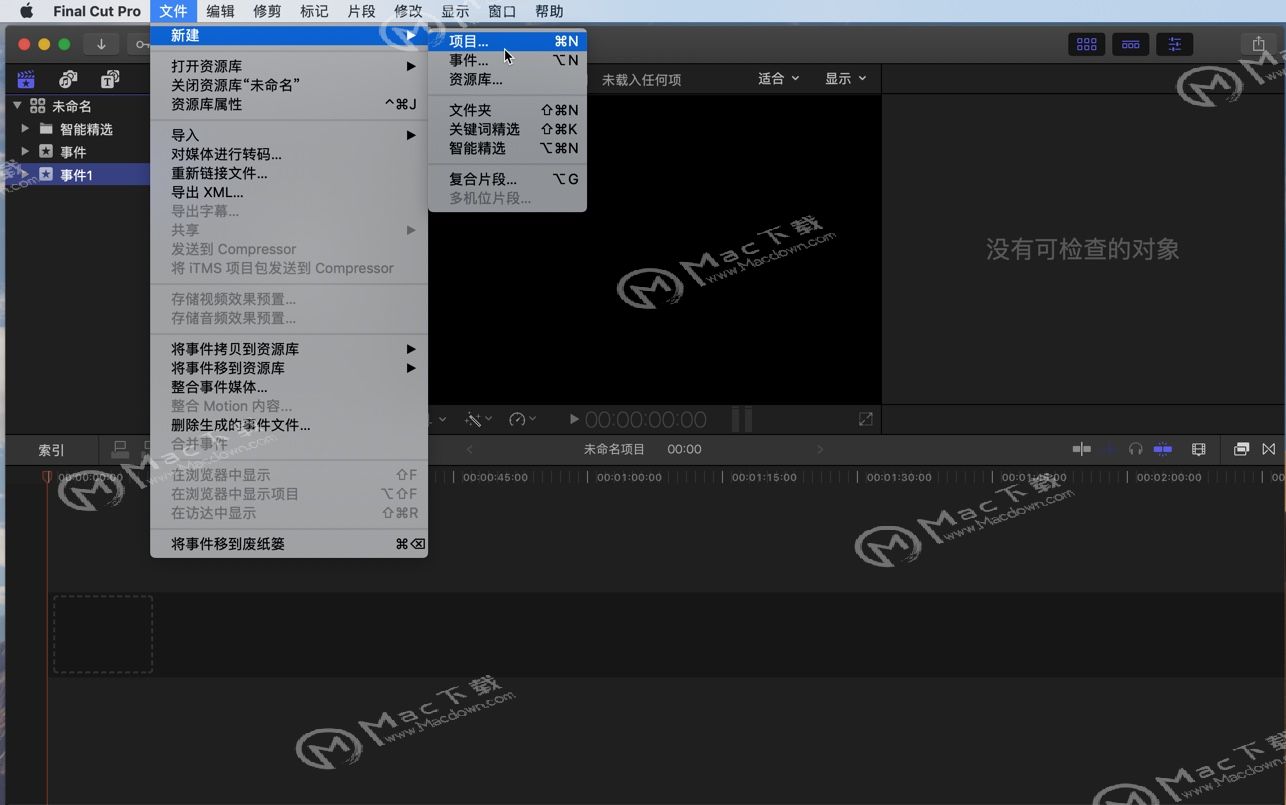Expand the 智能精选 folder

(25, 129)
